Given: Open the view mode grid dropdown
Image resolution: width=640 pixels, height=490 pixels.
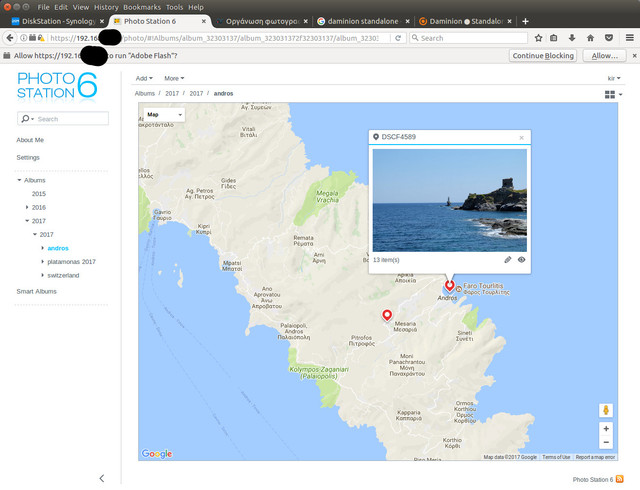Looking at the screenshot, I should (x=612, y=94).
